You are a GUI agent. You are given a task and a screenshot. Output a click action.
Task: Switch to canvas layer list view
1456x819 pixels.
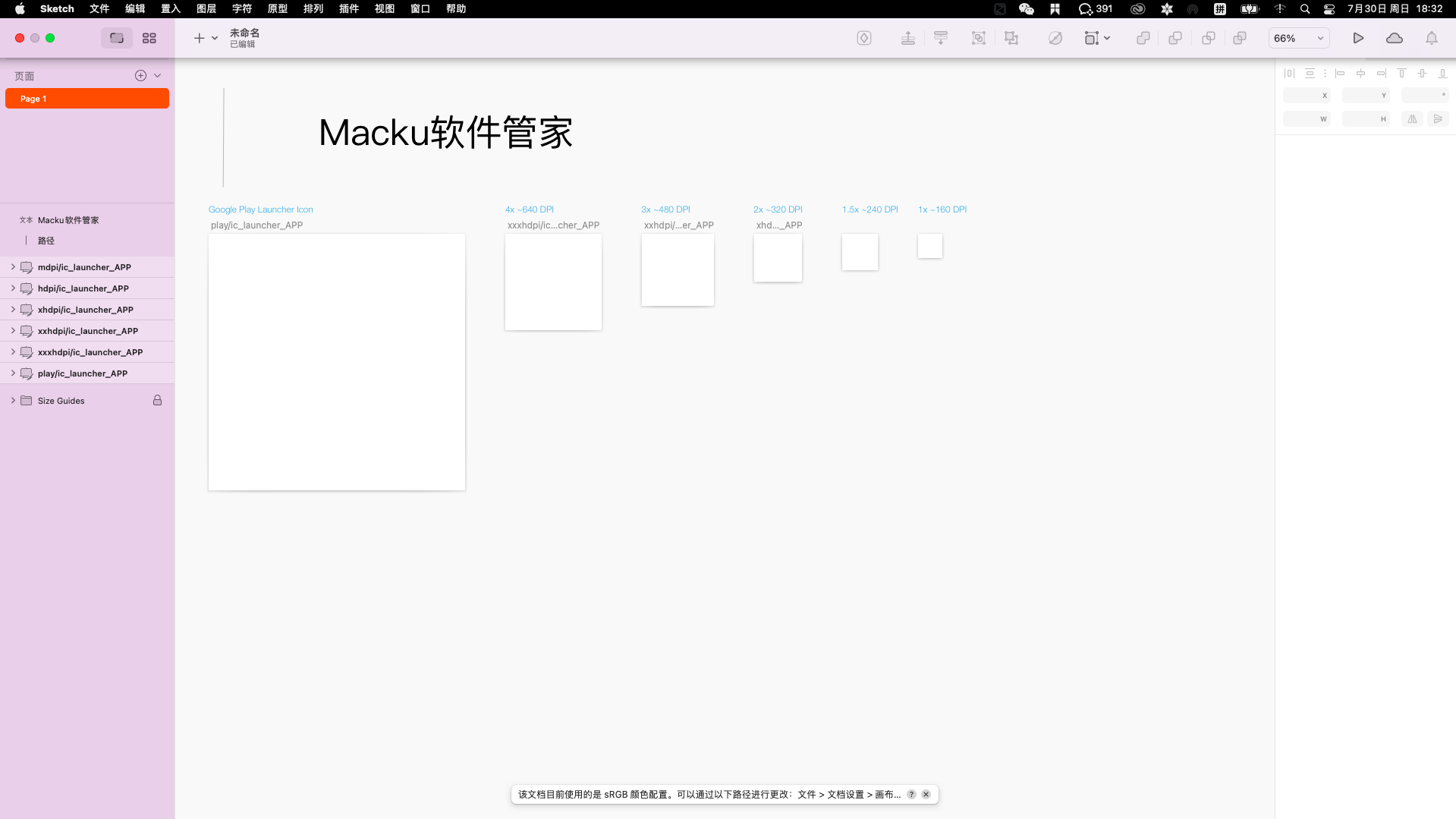tap(117, 38)
